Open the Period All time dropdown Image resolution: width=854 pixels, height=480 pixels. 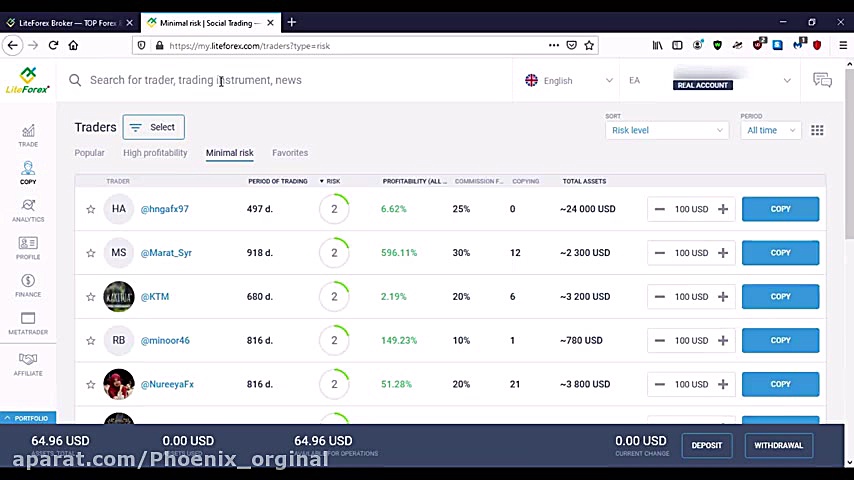(771, 130)
